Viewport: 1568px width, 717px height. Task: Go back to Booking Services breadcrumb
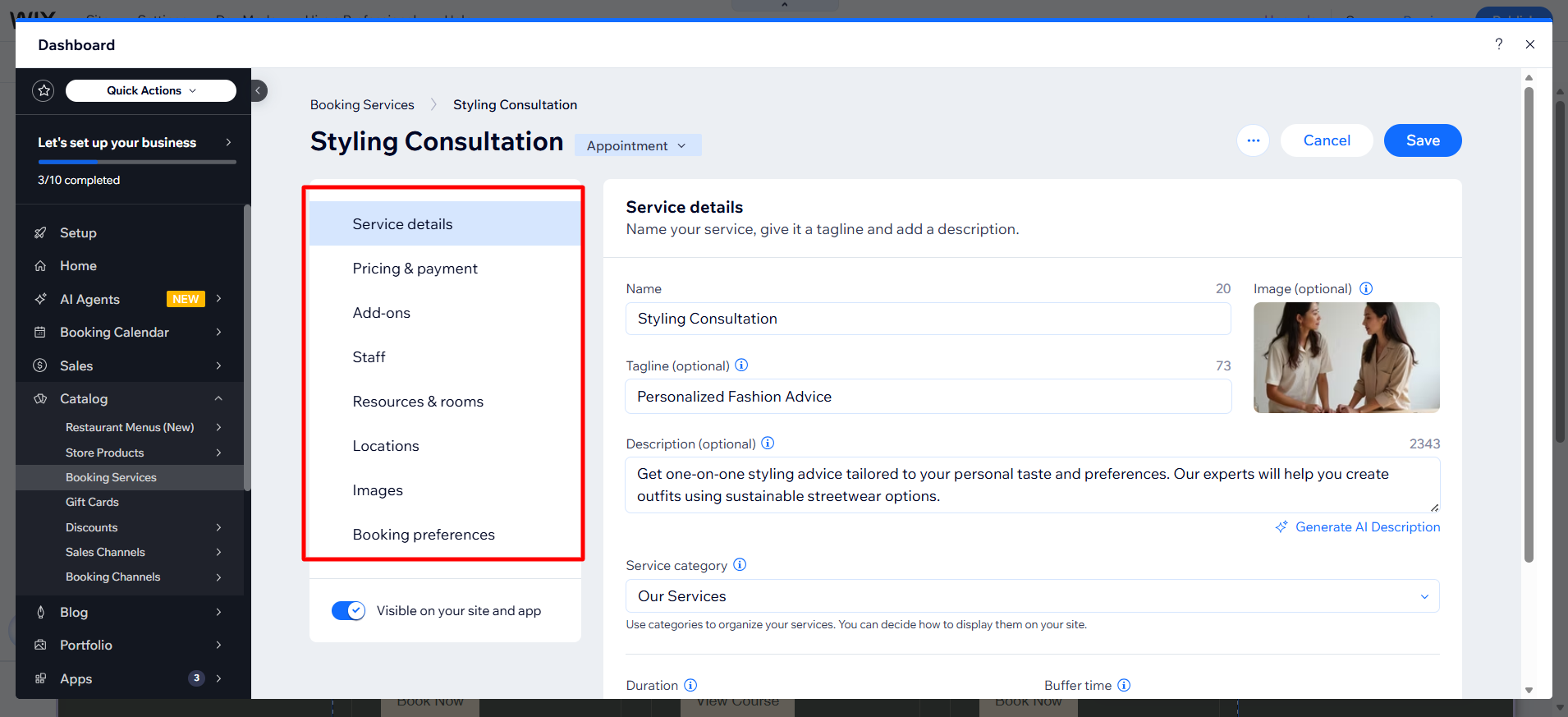(362, 104)
